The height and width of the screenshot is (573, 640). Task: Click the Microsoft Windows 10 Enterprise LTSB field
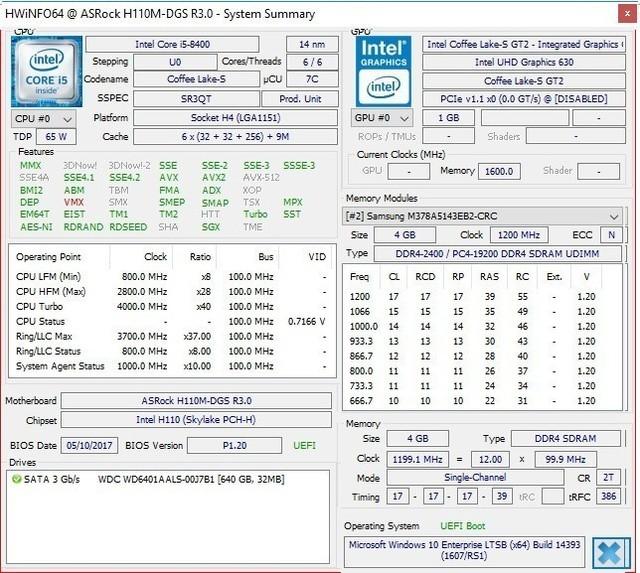pyautogui.click(x=464, y=550)
